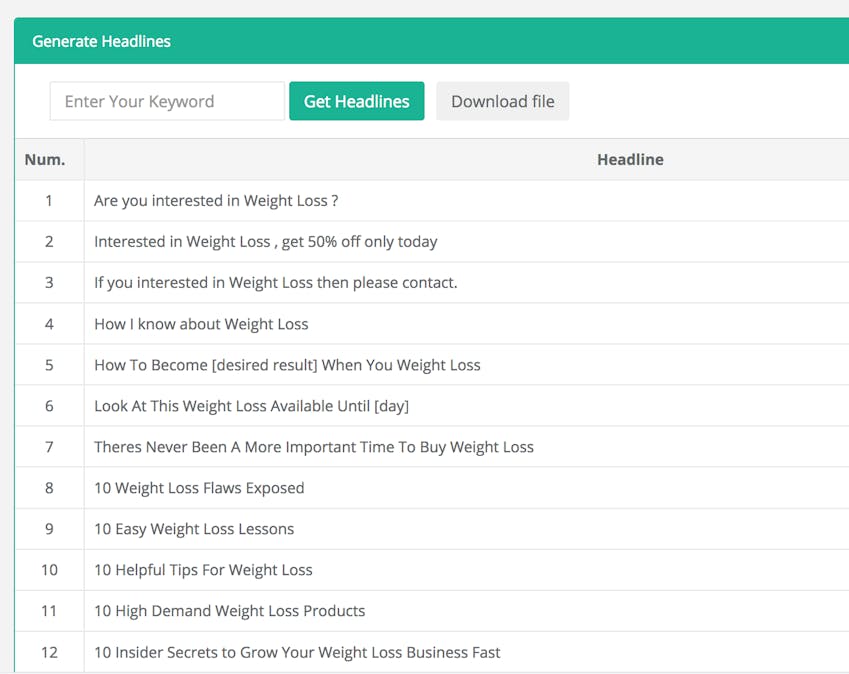Select headline "Are you interested in Weight Loss ?"
The width and height of the screenshot is (849, 674).
216,200
